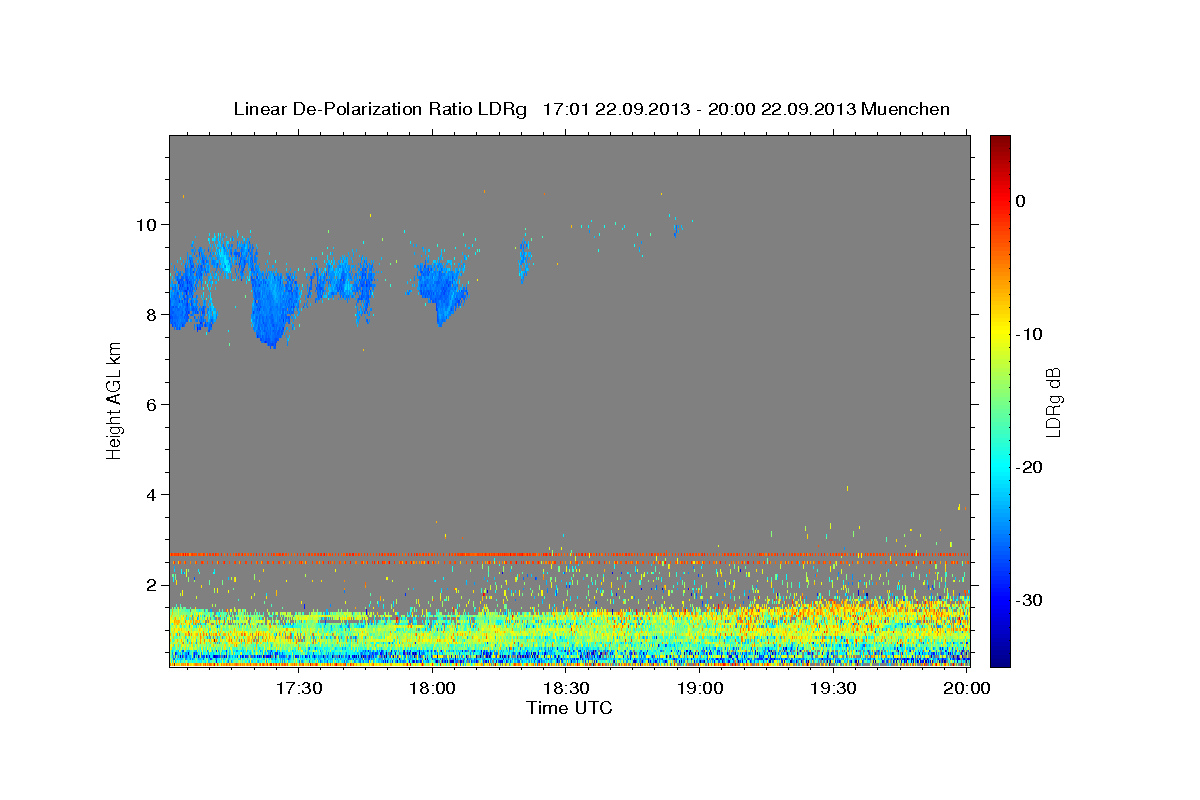Click the 17:30 time tick label
This screenshot has width=1200, height=800.
298,688
